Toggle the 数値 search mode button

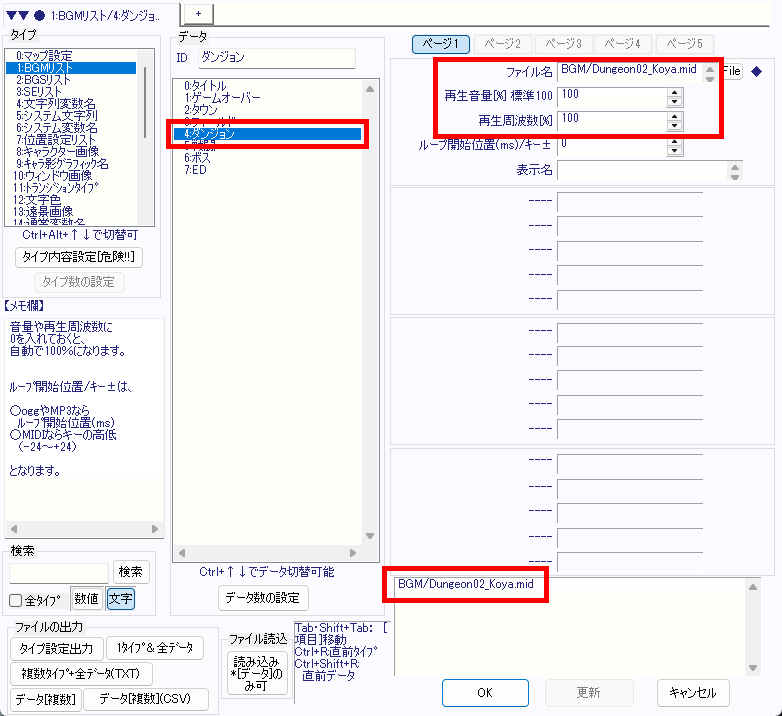(86, 599)
